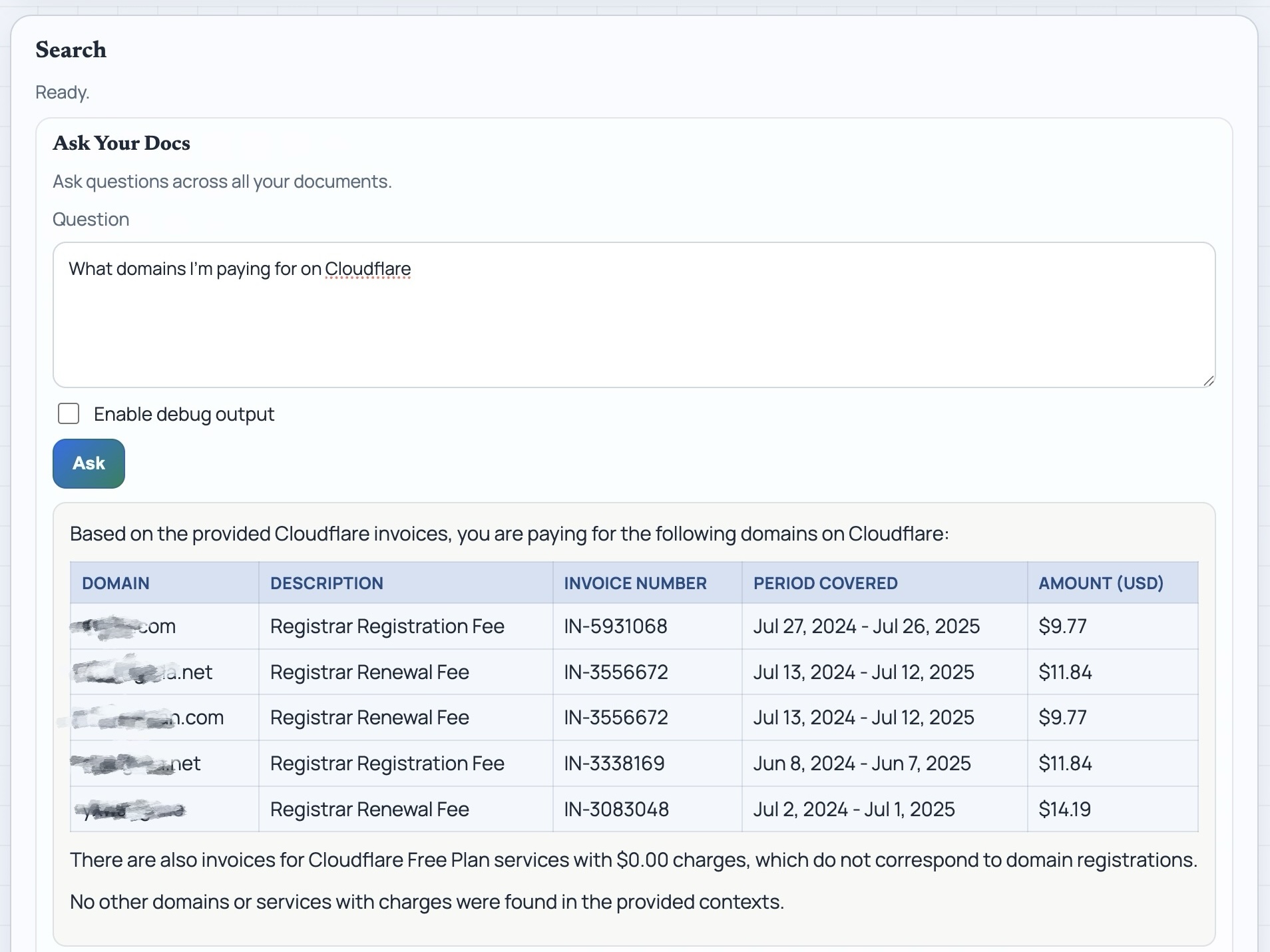Click the 'Enable debug output' label text

tap(184, 414)
